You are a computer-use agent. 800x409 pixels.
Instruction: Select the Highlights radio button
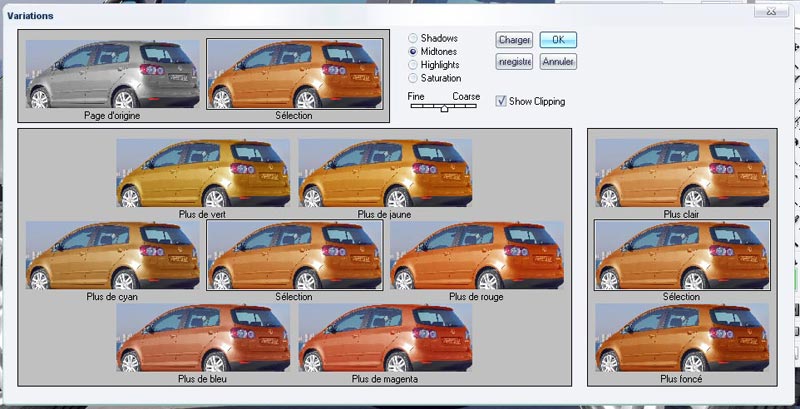(412, 65)
